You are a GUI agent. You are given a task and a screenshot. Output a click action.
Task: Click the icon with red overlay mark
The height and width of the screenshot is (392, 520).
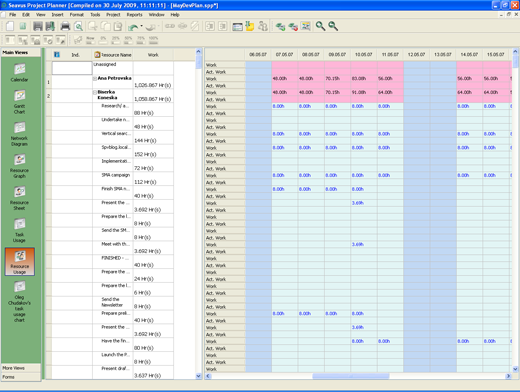pyautogui.click(x=293, y=26)
